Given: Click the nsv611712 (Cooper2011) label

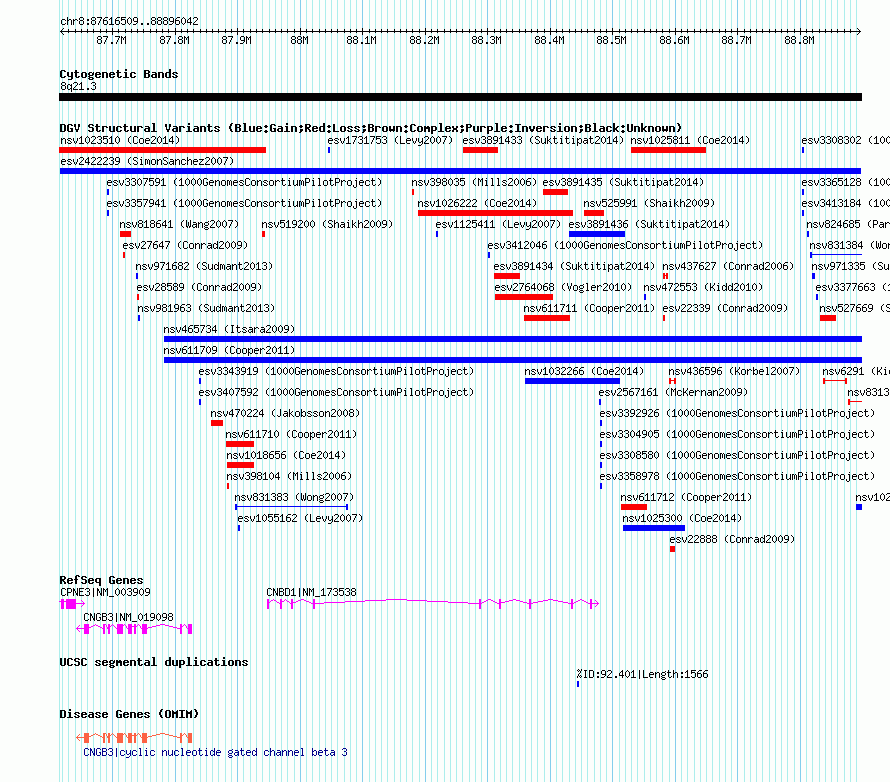Looking at the screenshot, I should click(x=686, y=497).
